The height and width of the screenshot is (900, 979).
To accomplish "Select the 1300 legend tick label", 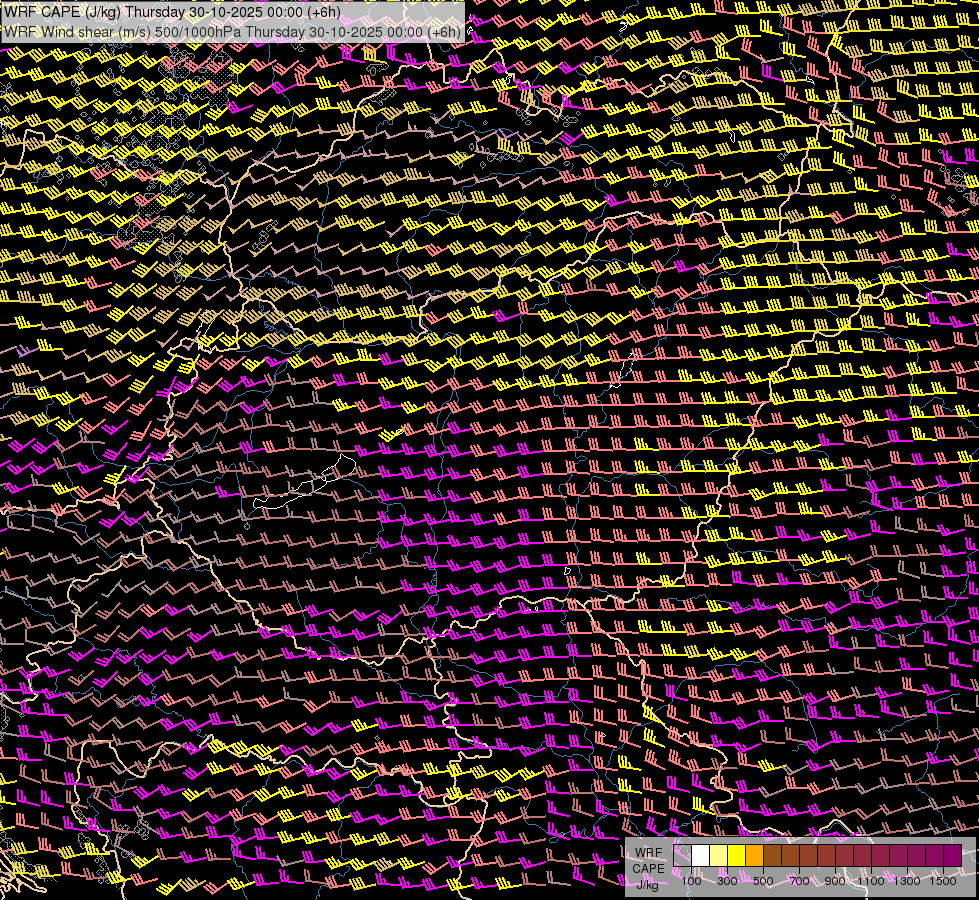I will (908, 880).
